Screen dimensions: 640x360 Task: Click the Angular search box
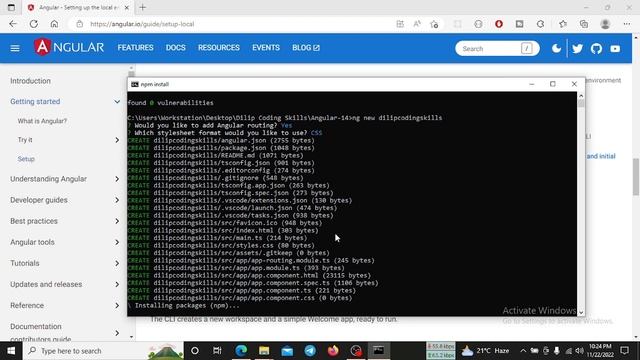point(497,49)
